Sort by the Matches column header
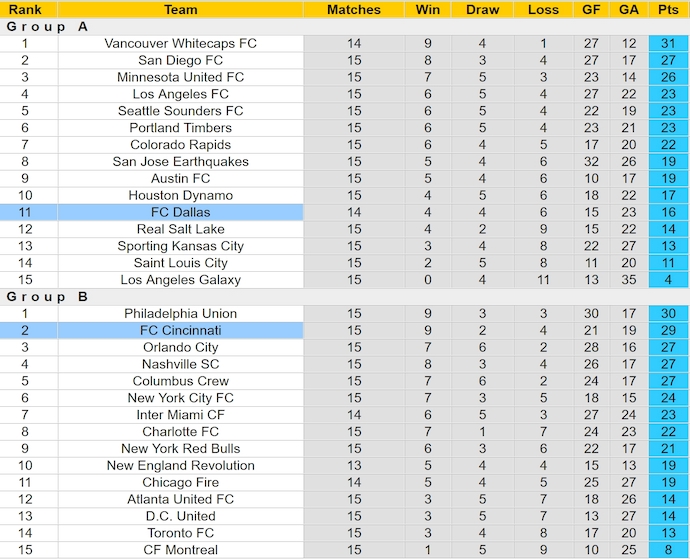Screen dimensions: 690x559 (x=354, y=9)
